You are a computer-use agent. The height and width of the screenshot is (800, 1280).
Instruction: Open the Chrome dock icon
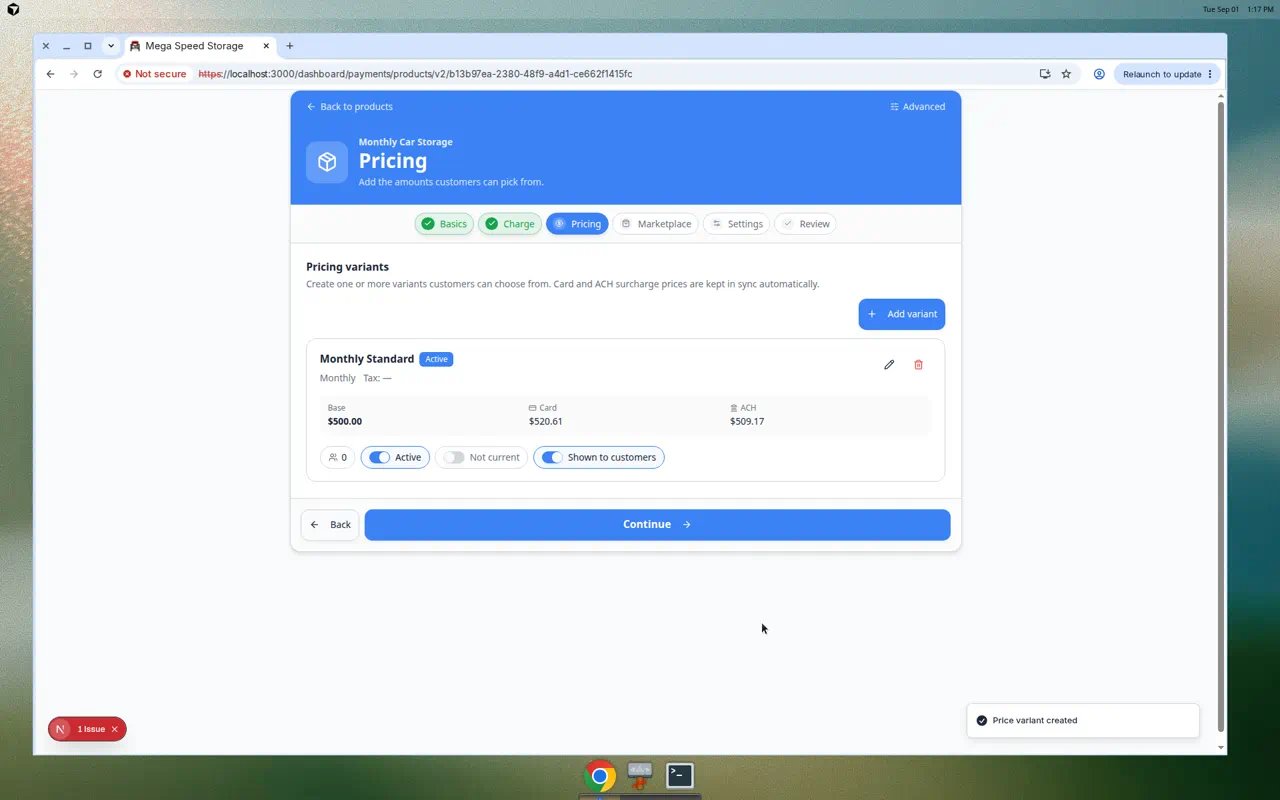pos(600,775)
